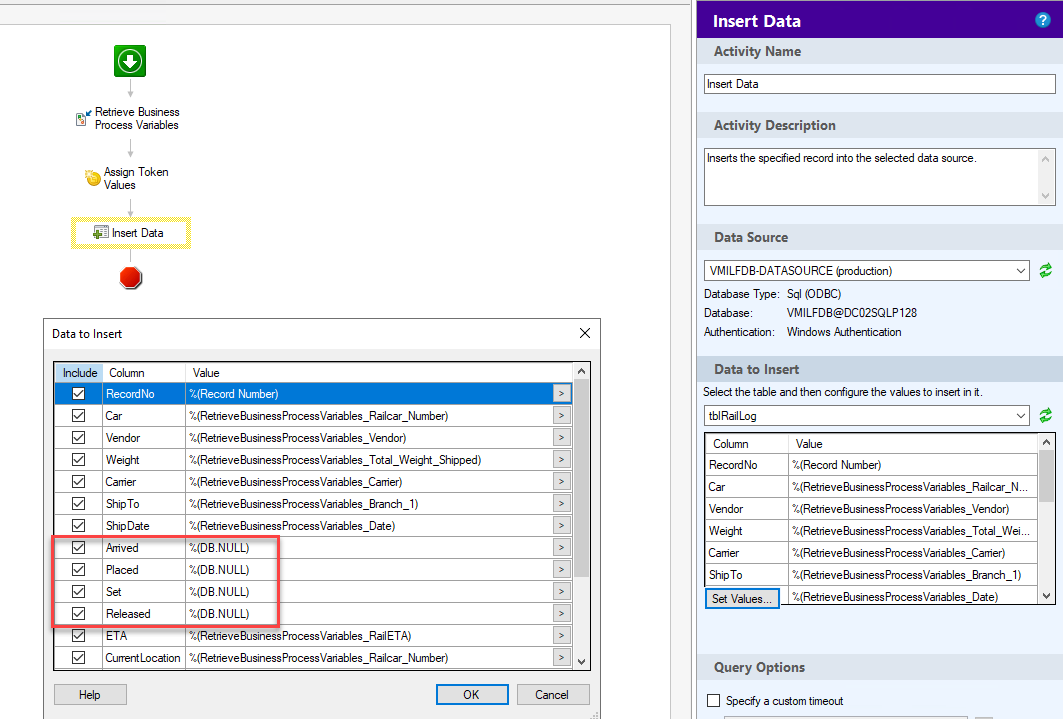Image resolution: width=1063 pixels, height=719 pixels.
Task: Toggle the Include checkbox for Arrived
Action: click(x=78, y=548)
